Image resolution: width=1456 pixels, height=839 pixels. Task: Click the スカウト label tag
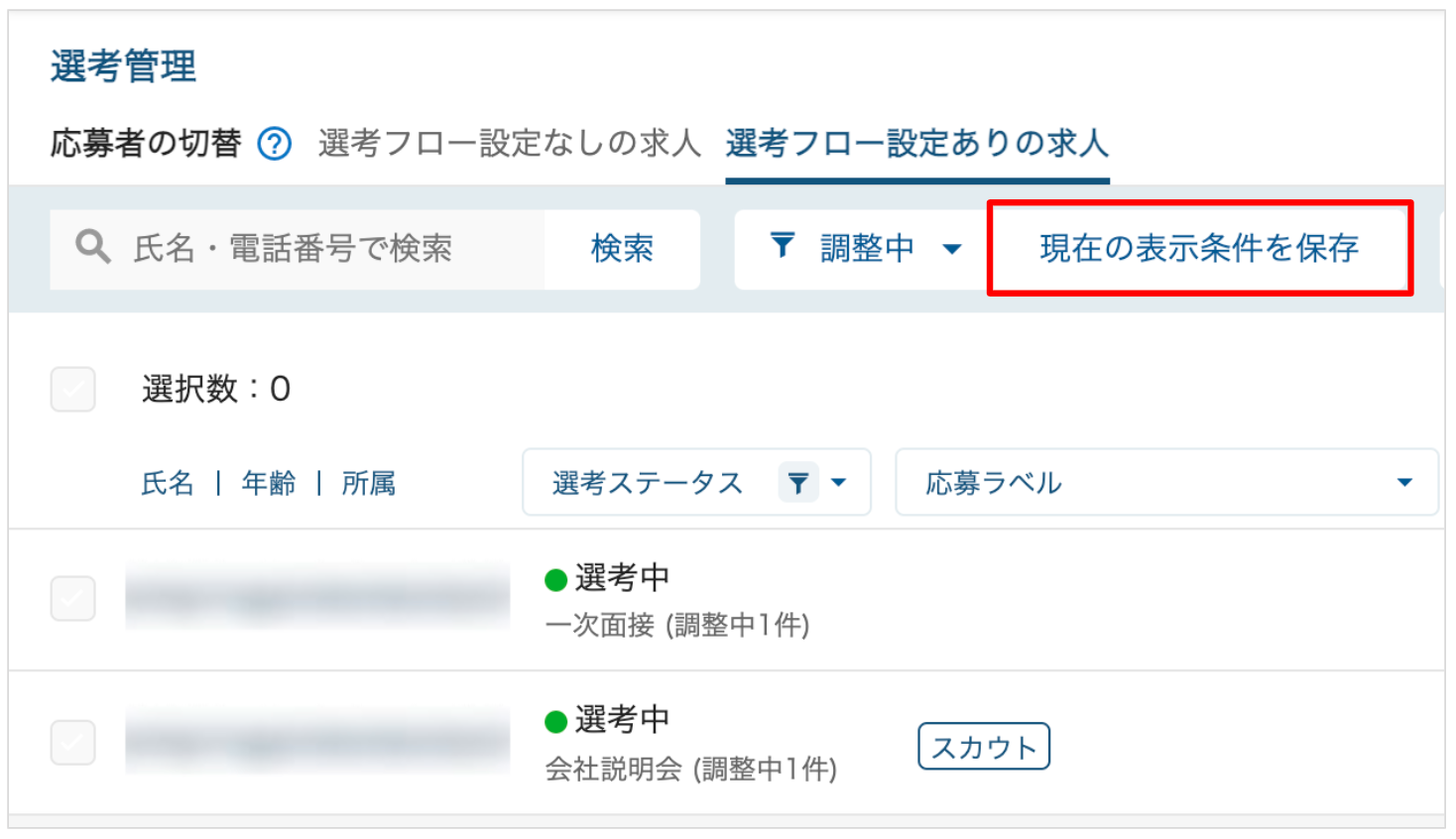(x=984, y=746)
